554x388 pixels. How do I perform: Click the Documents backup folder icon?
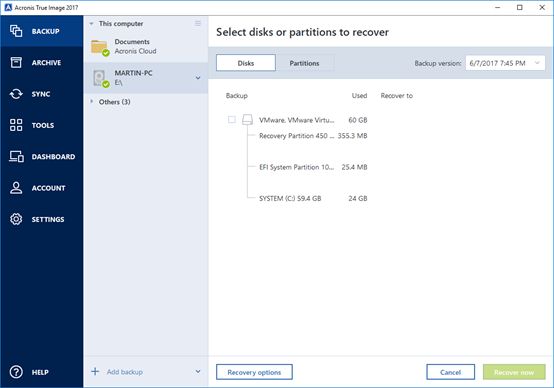pos(100,48)
